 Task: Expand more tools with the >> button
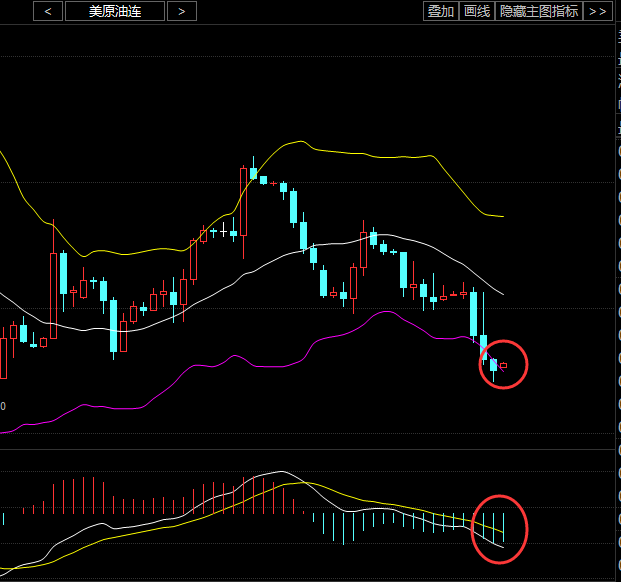point(597,11)
